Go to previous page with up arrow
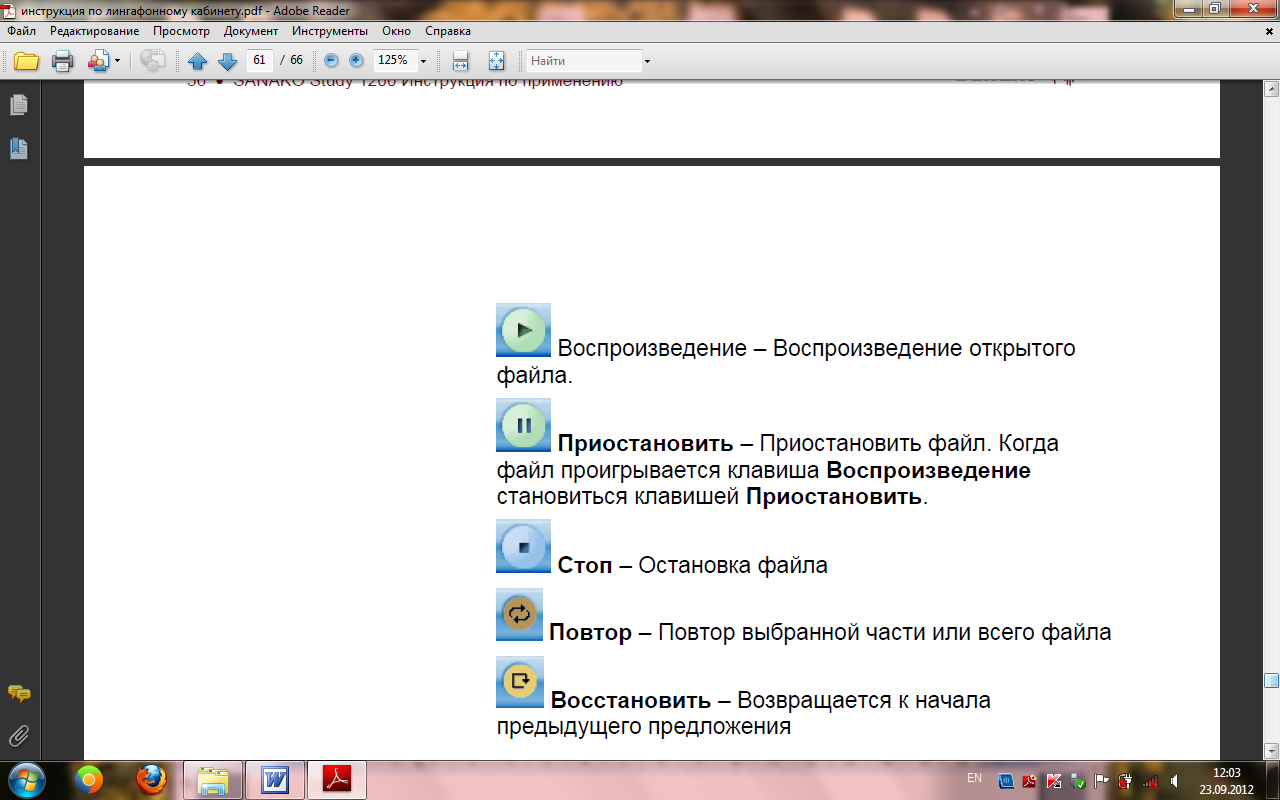 pyautogui.click(x=198, y=61)
